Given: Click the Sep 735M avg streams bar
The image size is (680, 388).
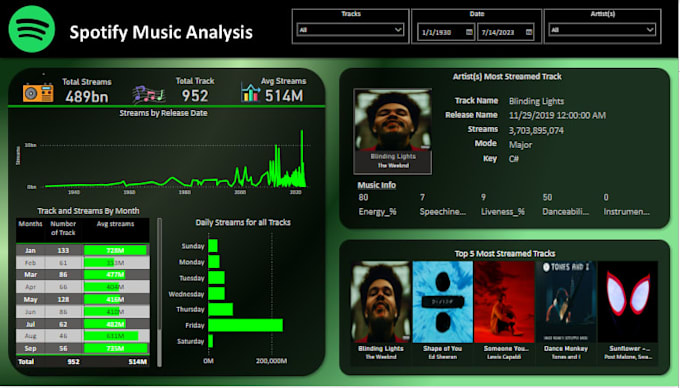Looking at the screenshot, I should coord(115,348).
